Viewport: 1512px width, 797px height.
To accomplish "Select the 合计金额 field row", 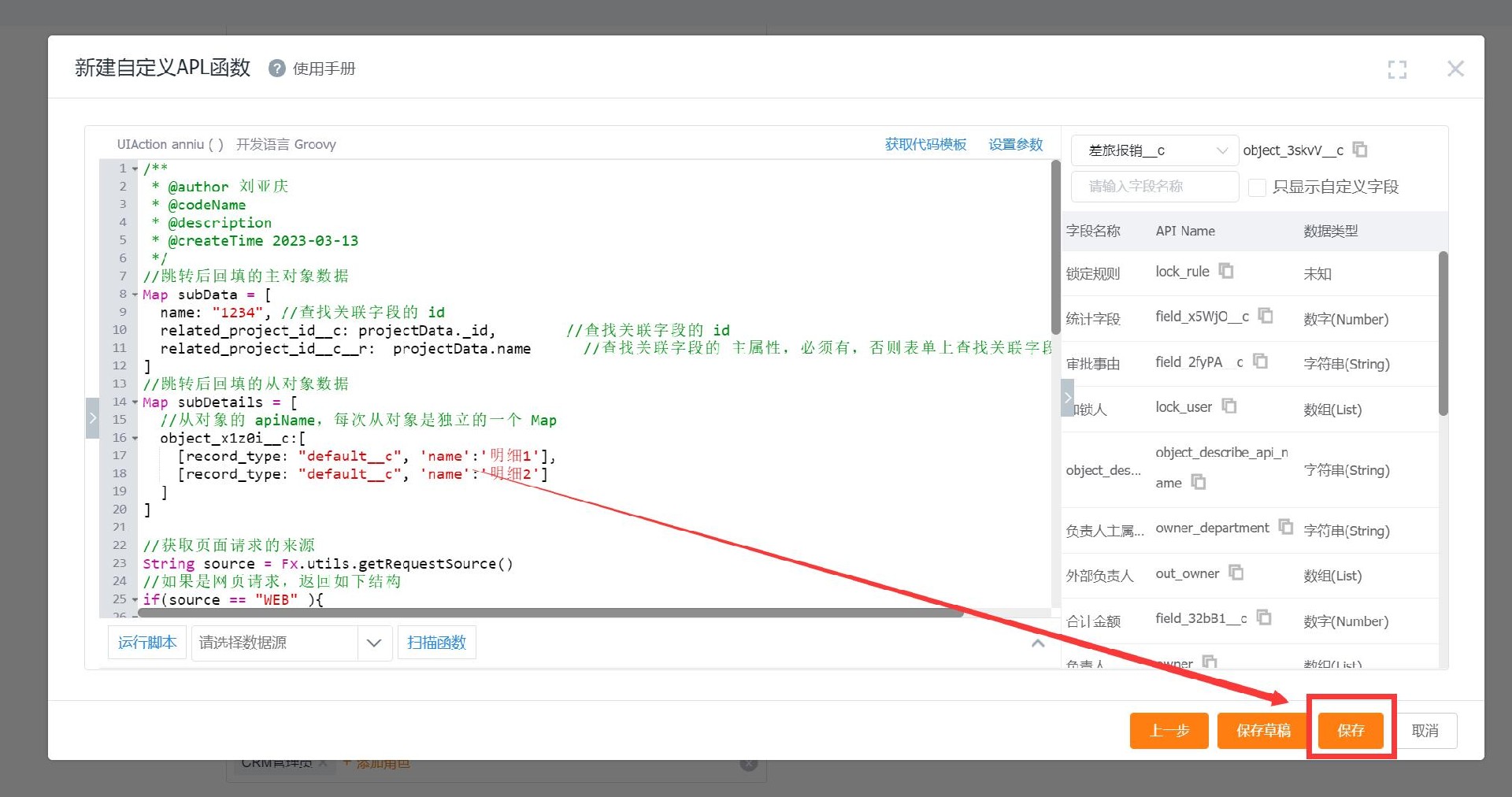I will pyautogui.click(x=1250, y=621).
